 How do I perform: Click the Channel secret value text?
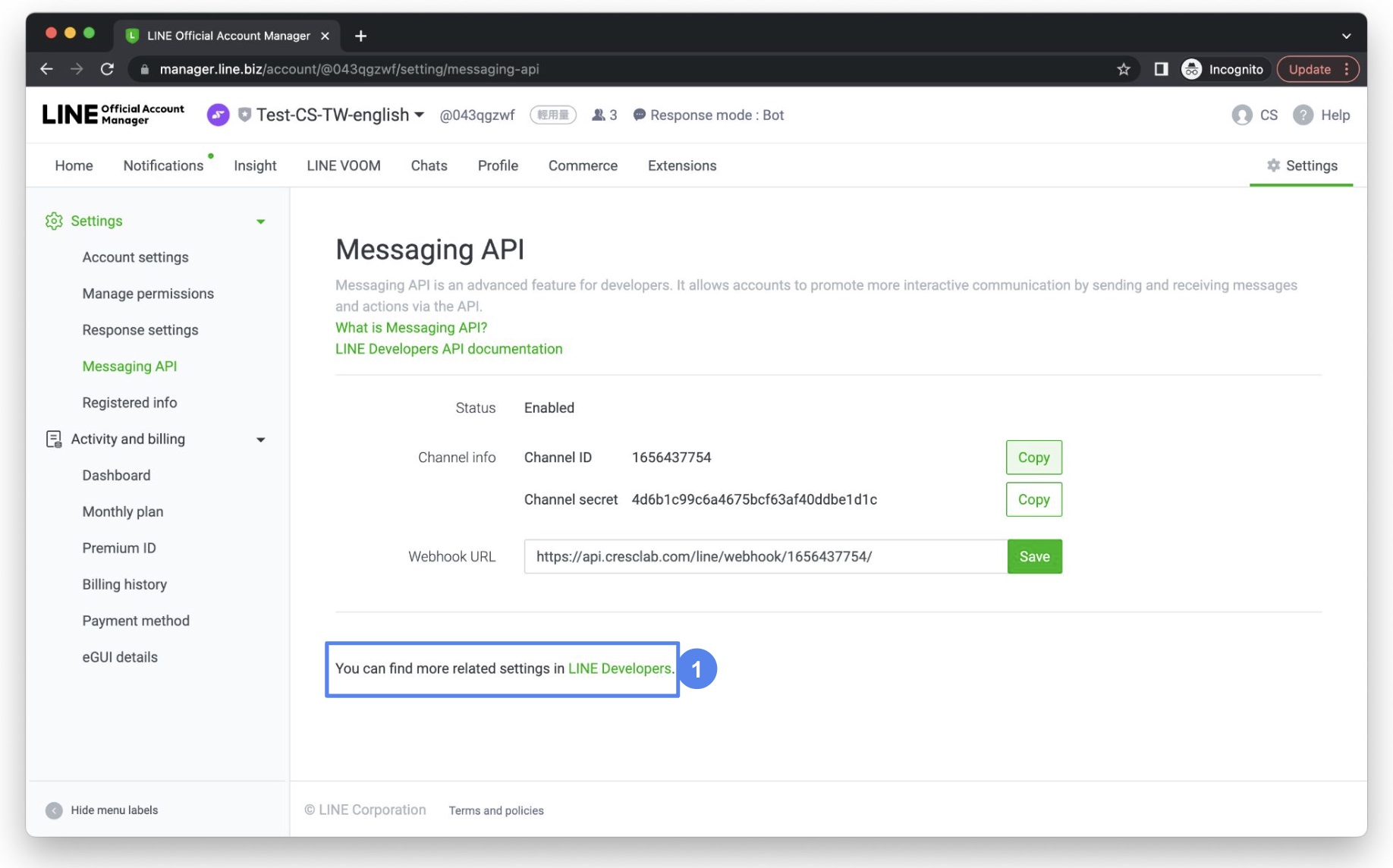[754, 499]
